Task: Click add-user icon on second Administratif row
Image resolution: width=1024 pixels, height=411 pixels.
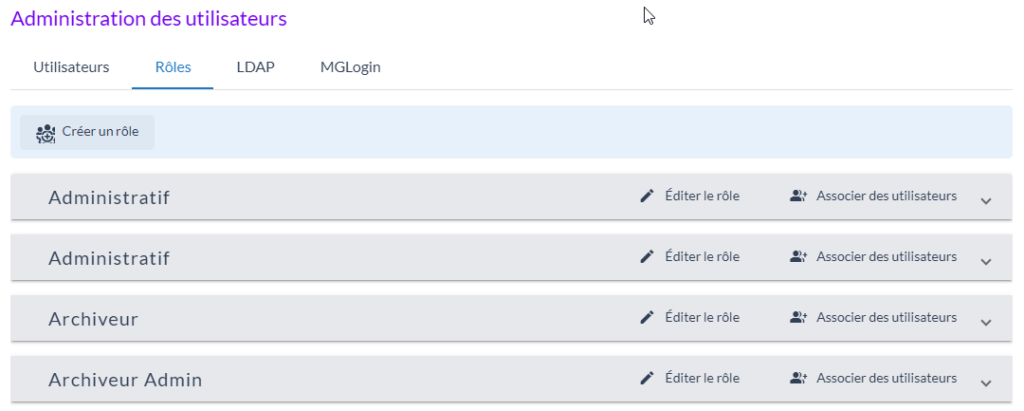Action: pyautogui.click(x=798, y=257)
